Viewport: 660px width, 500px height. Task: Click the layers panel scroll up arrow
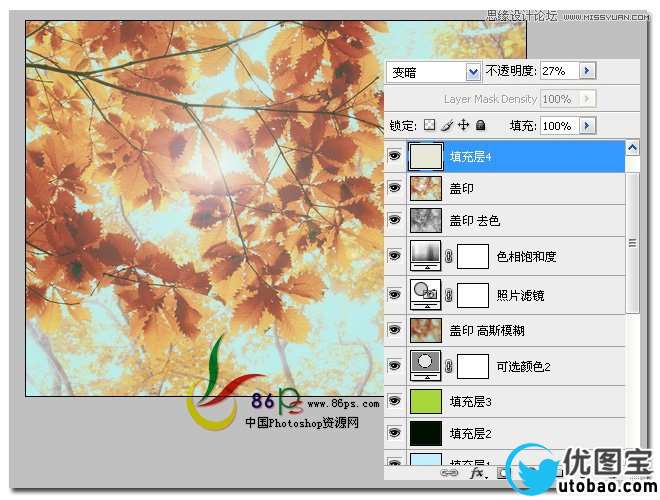pyautogui.click(x=632, y=148)
